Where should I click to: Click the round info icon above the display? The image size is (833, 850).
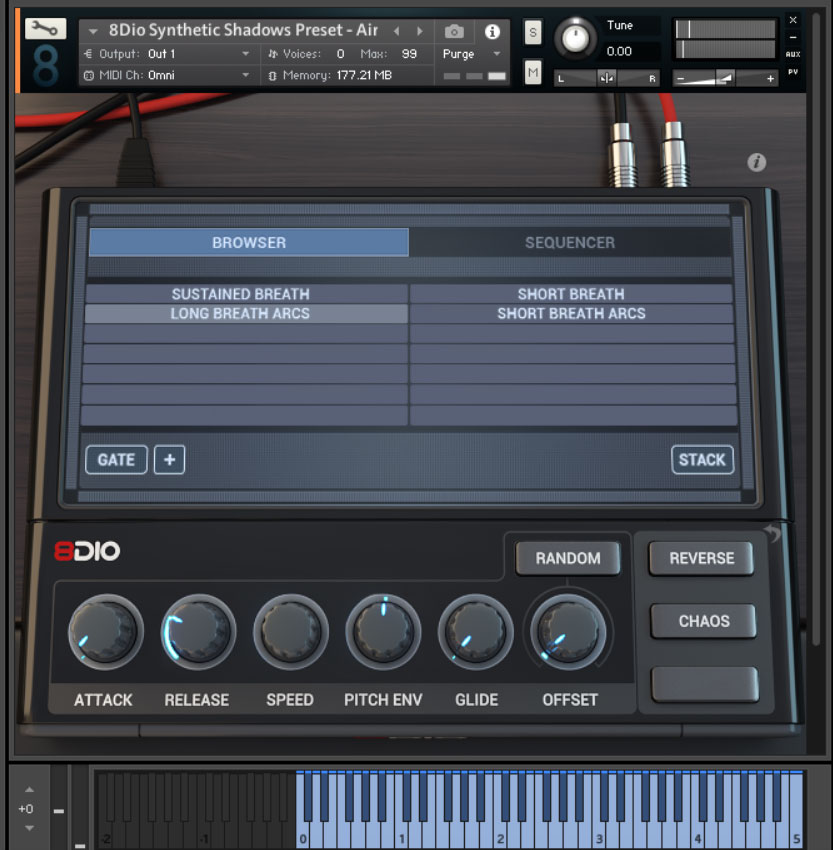click(756, 162)
